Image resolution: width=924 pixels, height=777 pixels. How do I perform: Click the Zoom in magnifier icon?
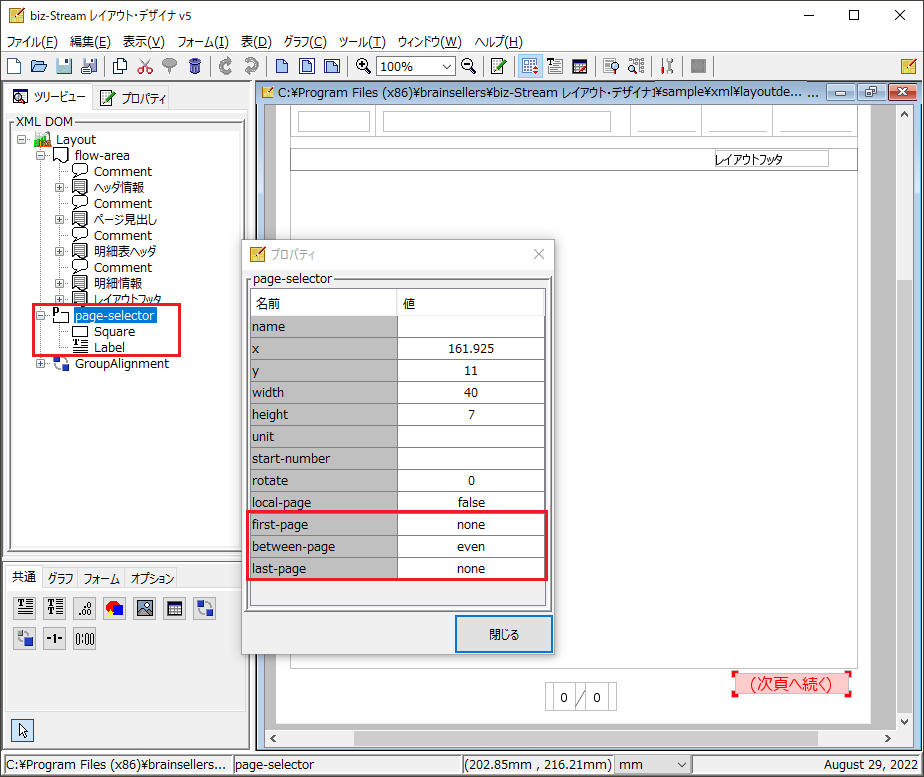coord(363,67)
